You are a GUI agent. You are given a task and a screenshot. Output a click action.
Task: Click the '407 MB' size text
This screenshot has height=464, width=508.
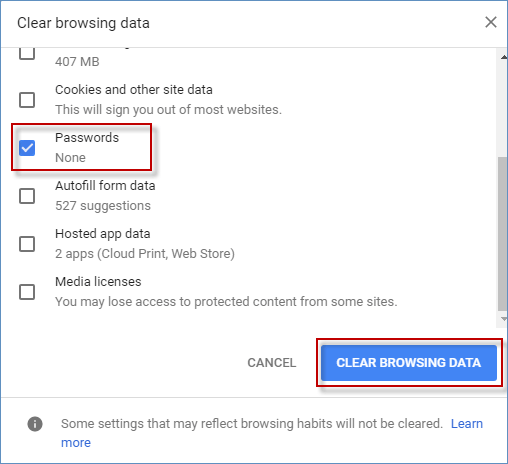click(x=77, y=62)
